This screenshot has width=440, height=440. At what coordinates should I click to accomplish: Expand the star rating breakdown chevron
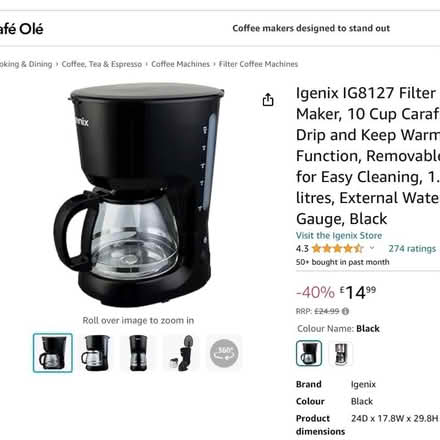(372, 248)
